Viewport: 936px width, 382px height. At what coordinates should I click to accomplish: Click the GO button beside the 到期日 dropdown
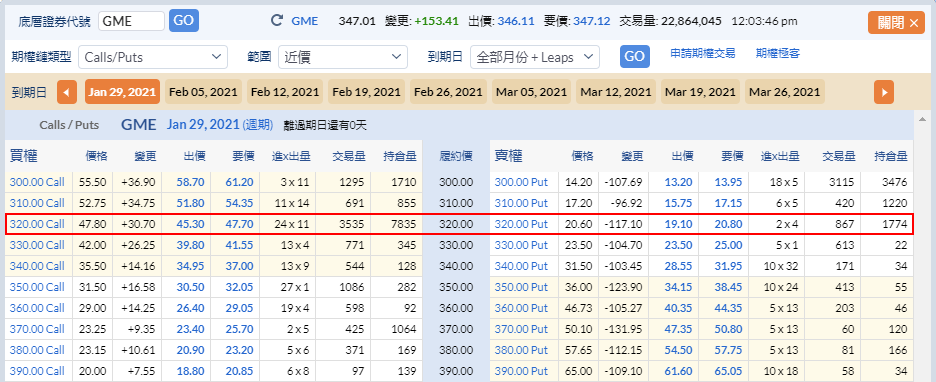[x=635, y=56]
